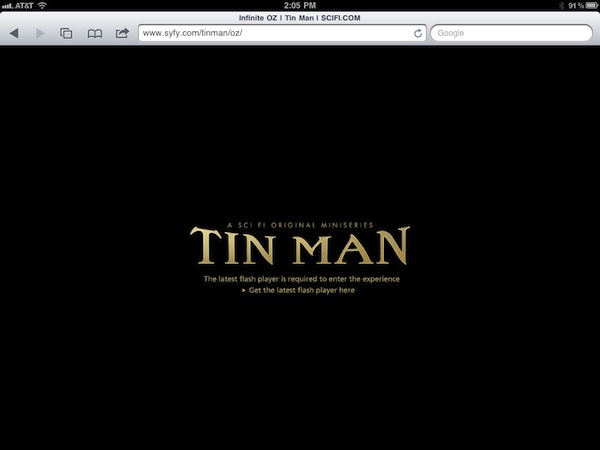
Task: Click the Tin Man gold logo
Action: (x=300, y=245)
